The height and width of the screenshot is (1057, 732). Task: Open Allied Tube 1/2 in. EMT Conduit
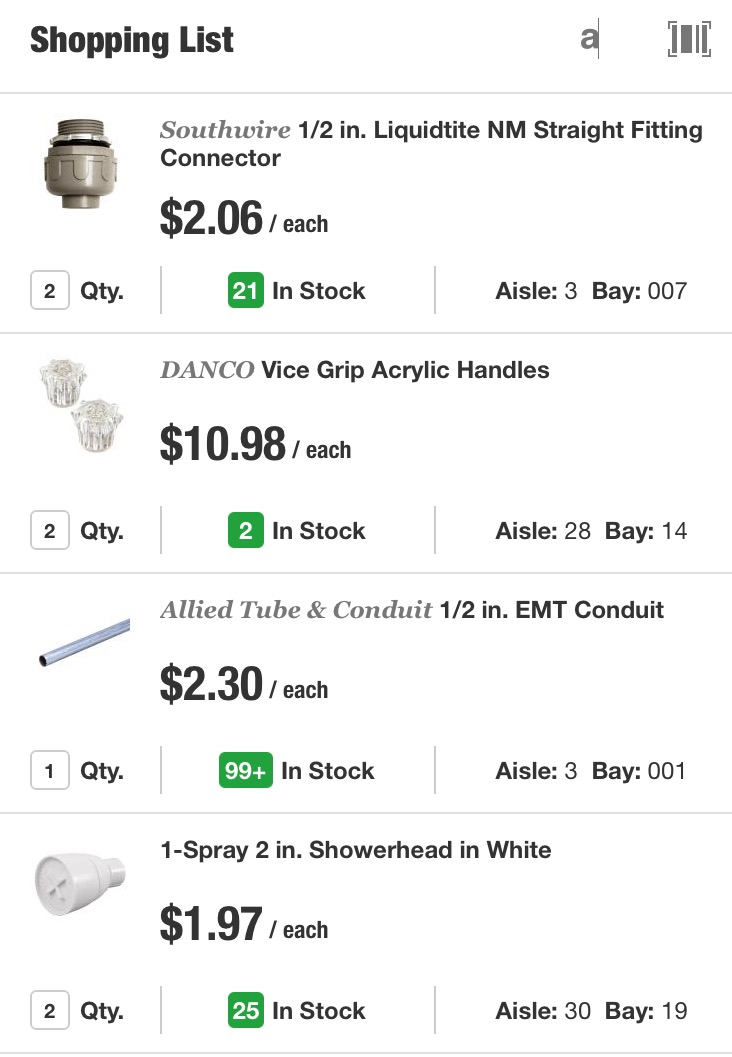(x=412, y=610)
